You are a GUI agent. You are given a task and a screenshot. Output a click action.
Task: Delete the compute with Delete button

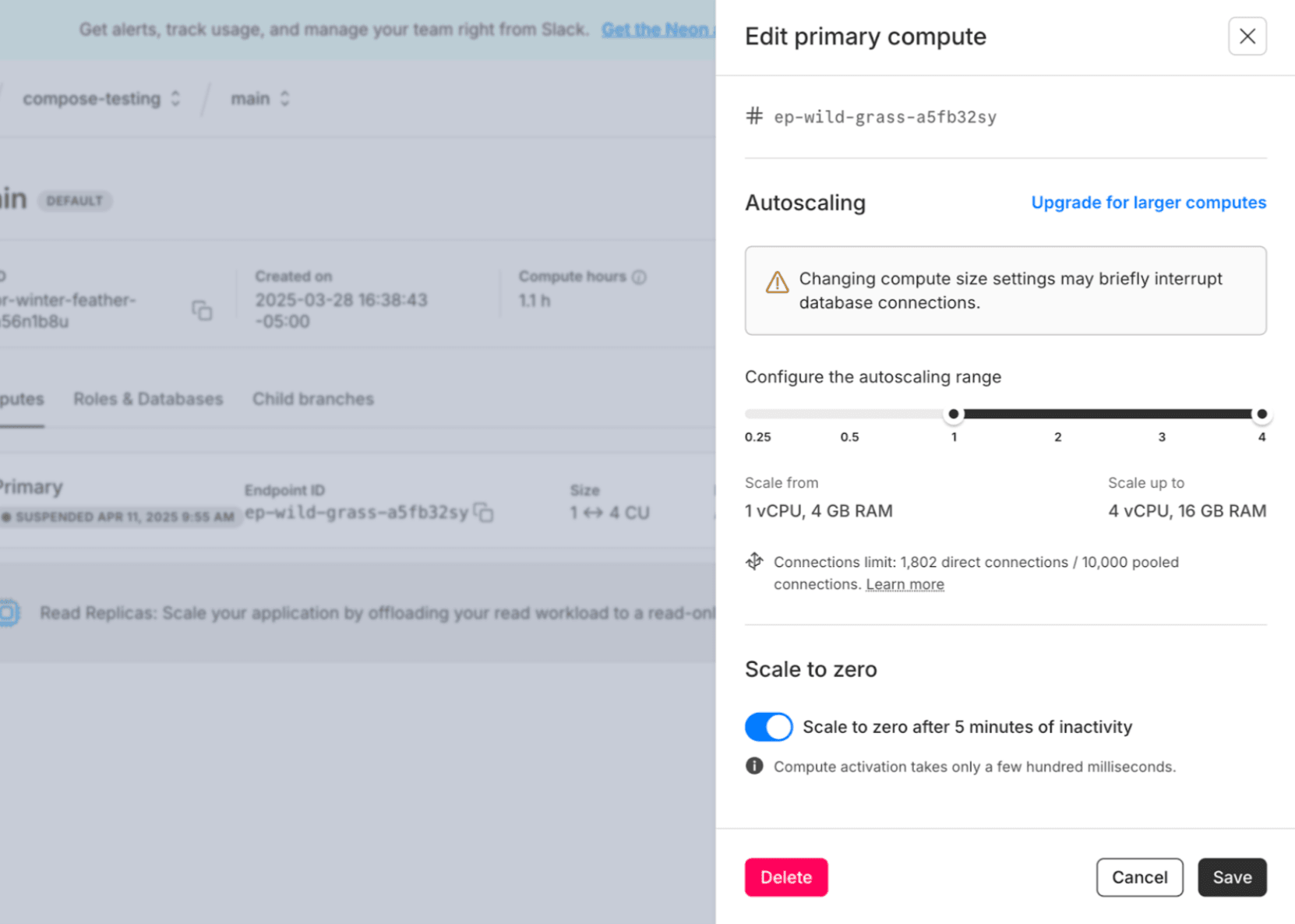pyautogui.click(x=785, y=877)
